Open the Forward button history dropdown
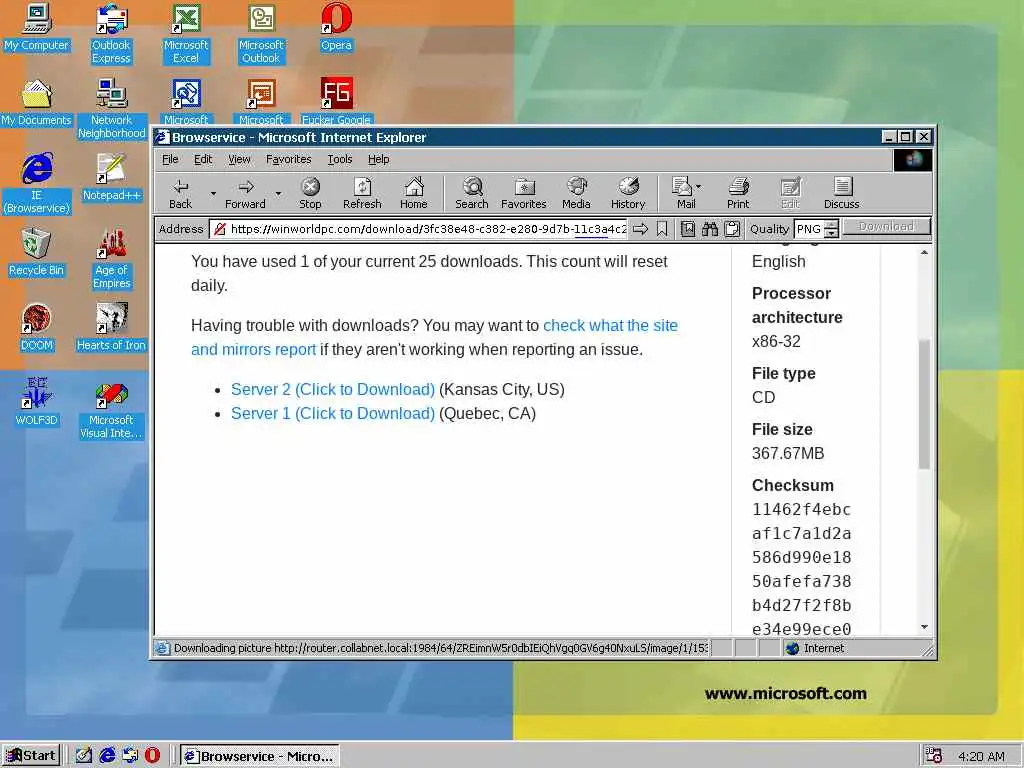The height and width of the screenshot is (768, 1024). 278,194
